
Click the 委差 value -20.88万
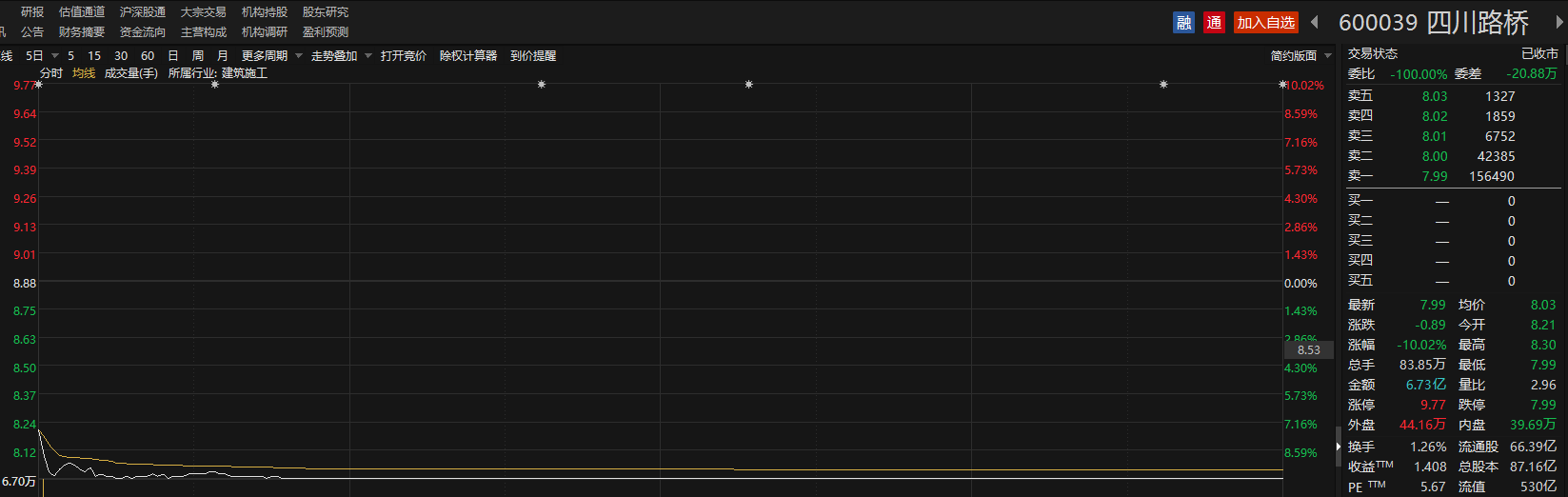(x=1532, y=73)
